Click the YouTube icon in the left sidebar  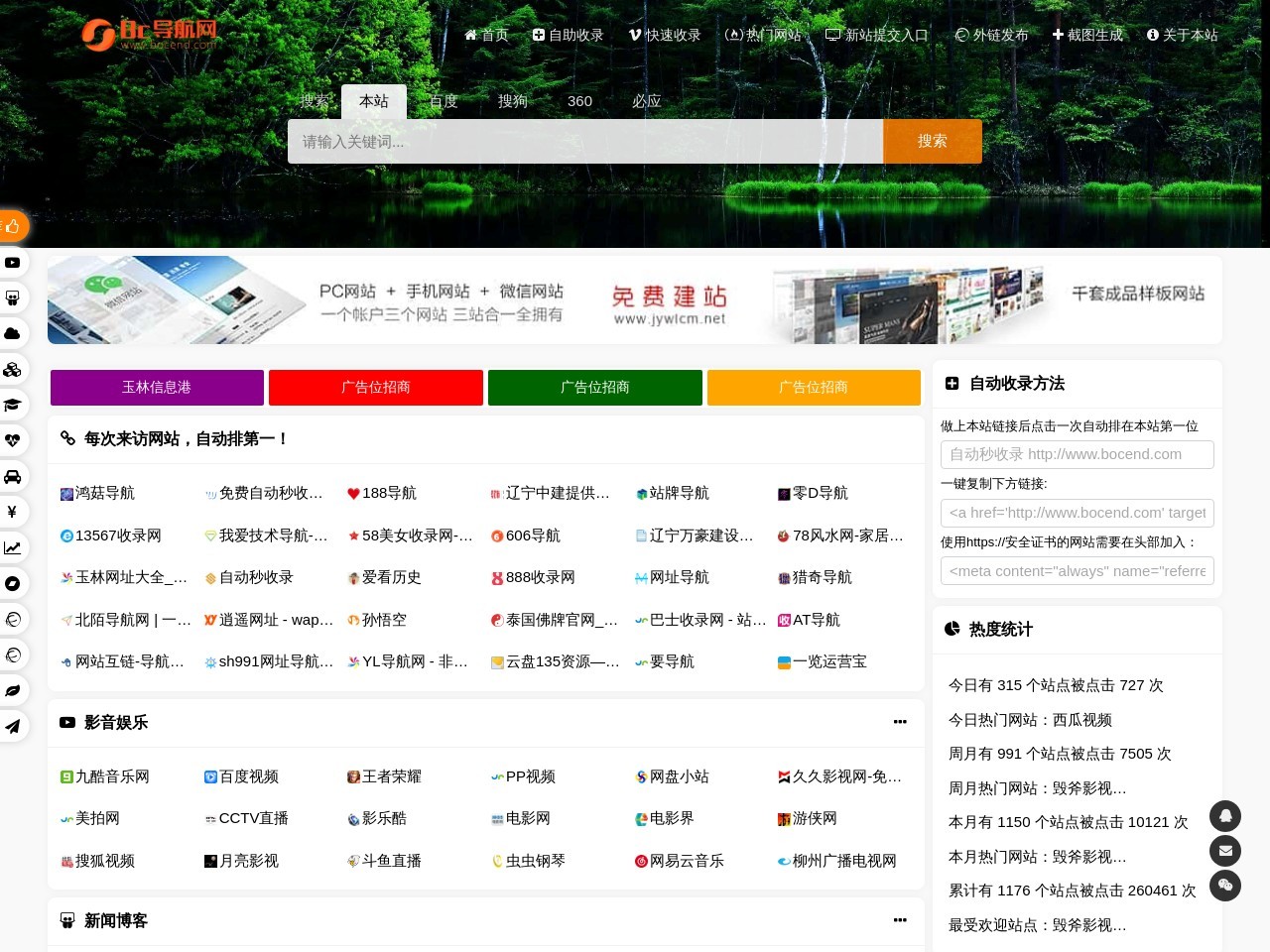13,262
